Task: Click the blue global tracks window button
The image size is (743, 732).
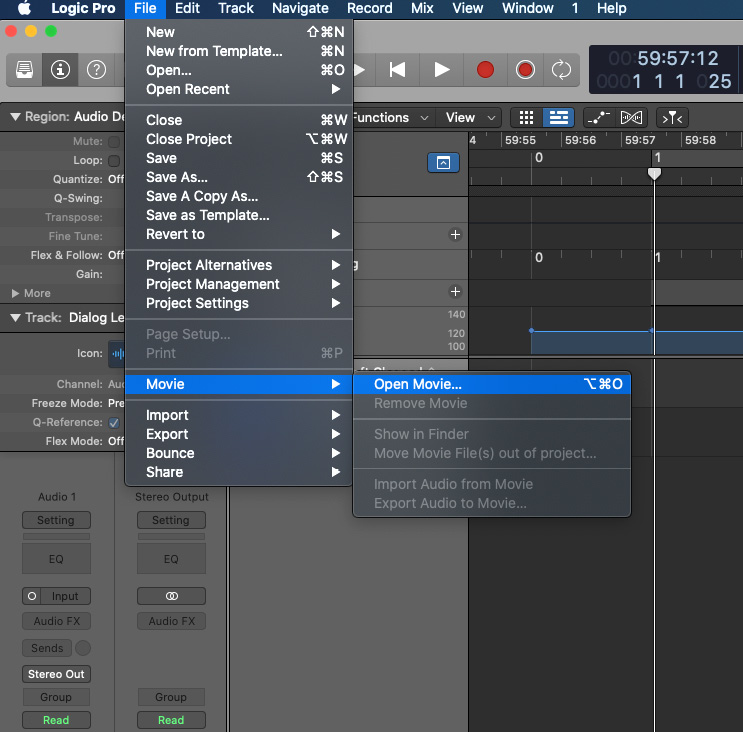Action: (x=443, y=163)
